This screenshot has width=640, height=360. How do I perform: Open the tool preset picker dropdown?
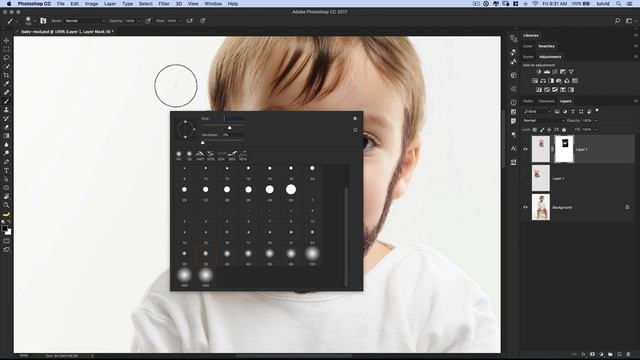click(x=12, y=21)
